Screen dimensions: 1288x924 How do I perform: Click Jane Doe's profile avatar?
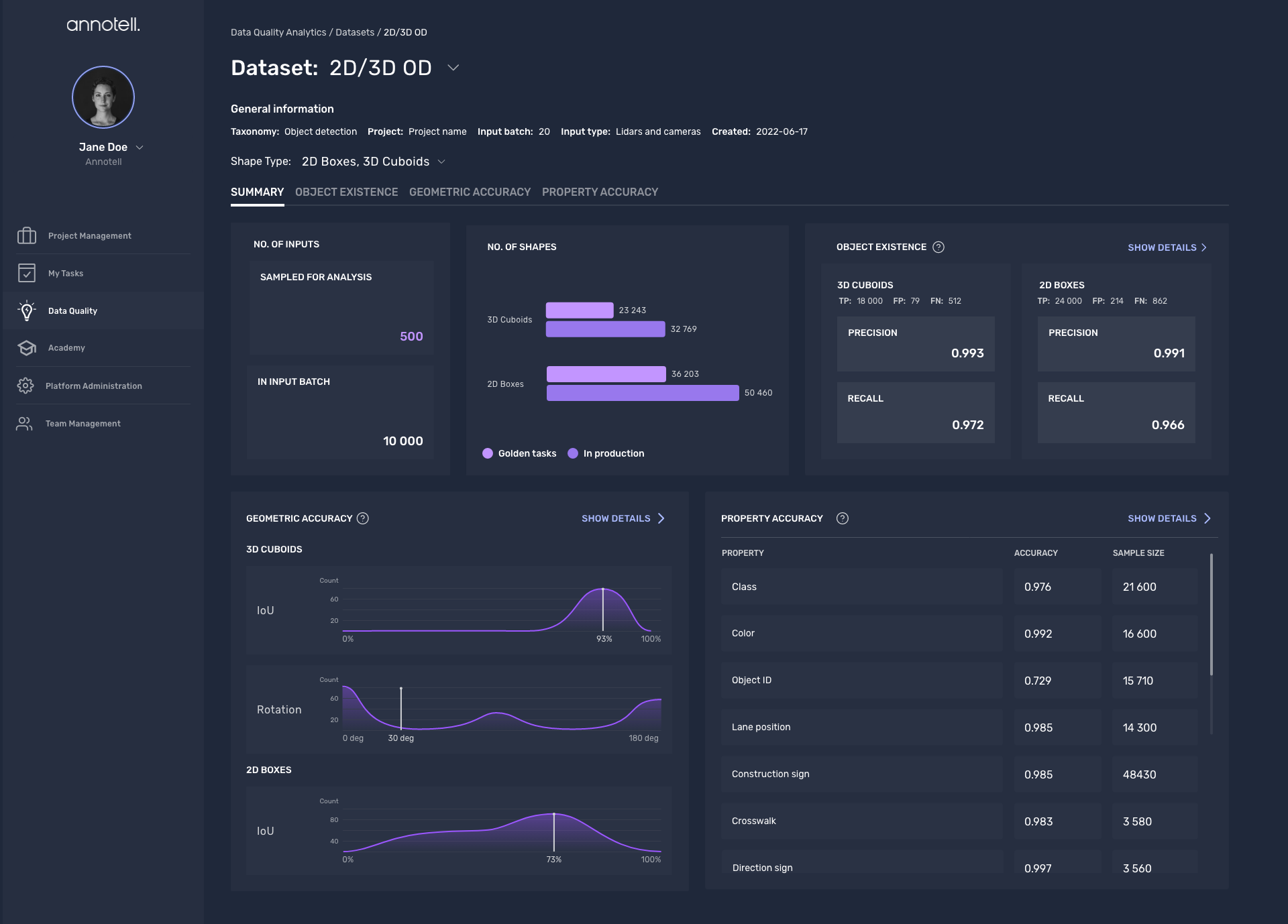(x=103, y=97)
